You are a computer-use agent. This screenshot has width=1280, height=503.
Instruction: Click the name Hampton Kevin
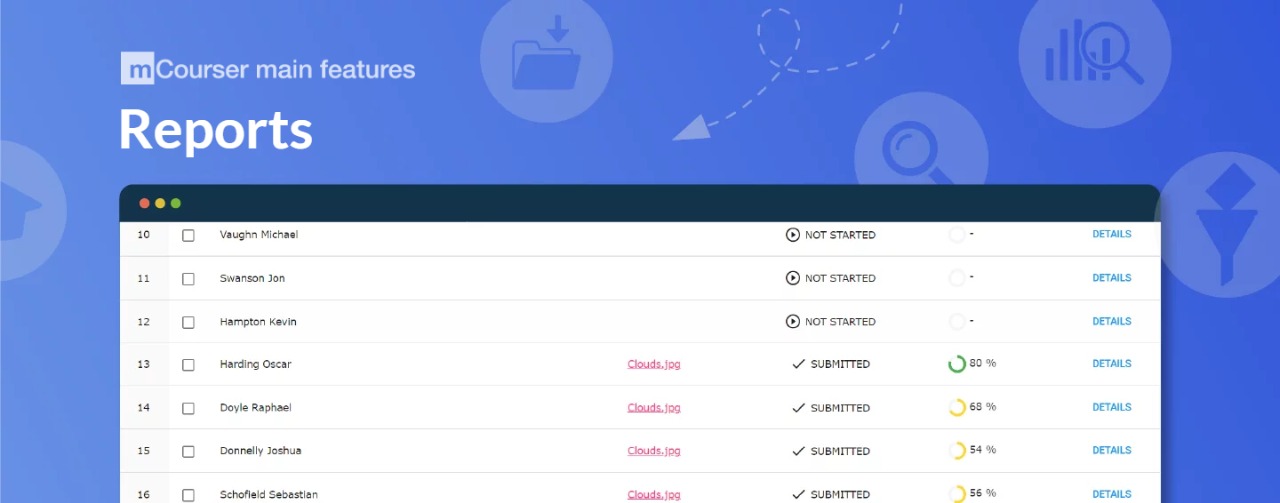tap(258, 322)
